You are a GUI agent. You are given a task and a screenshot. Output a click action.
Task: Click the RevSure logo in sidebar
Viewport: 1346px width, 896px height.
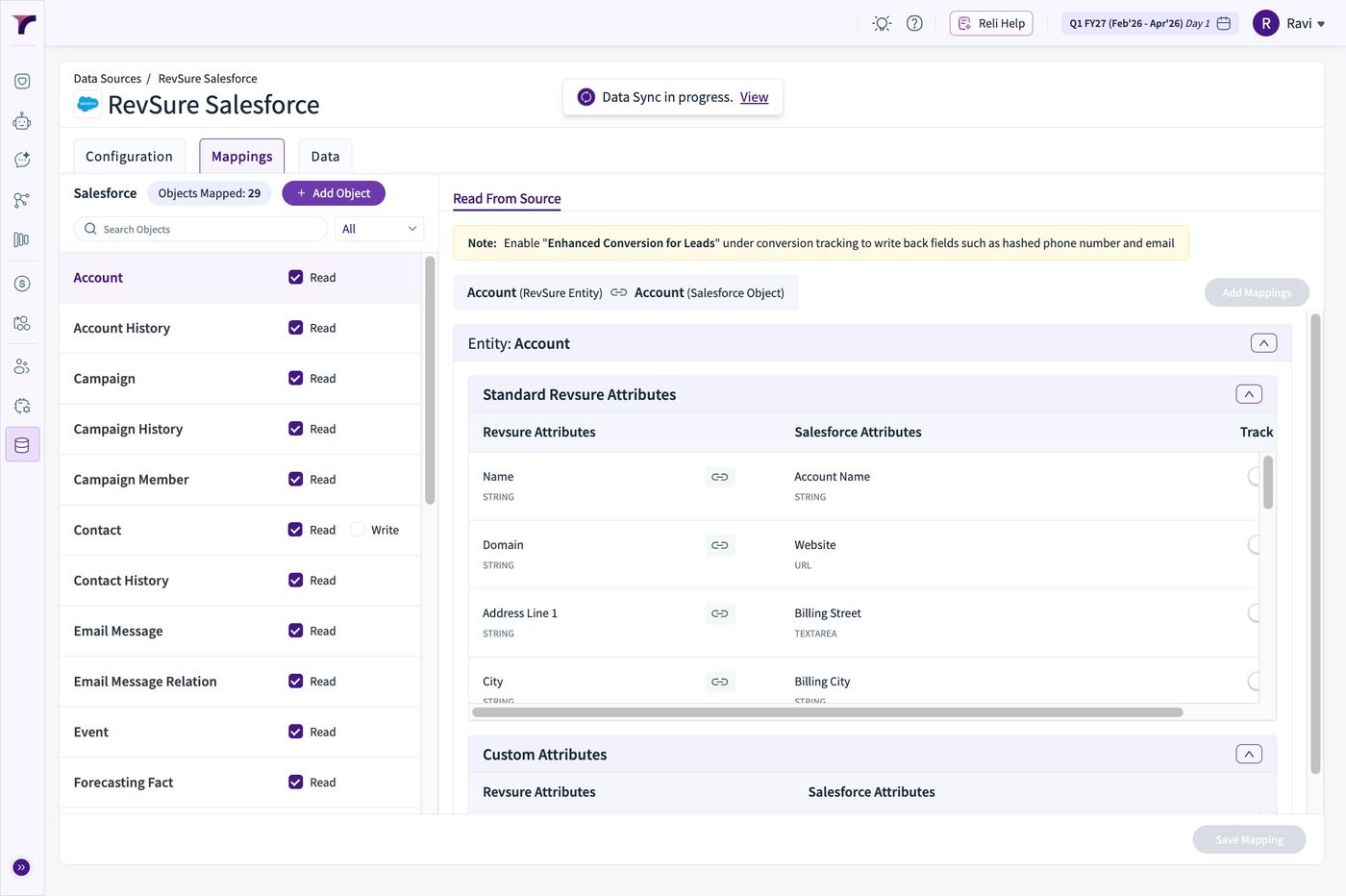23,24
